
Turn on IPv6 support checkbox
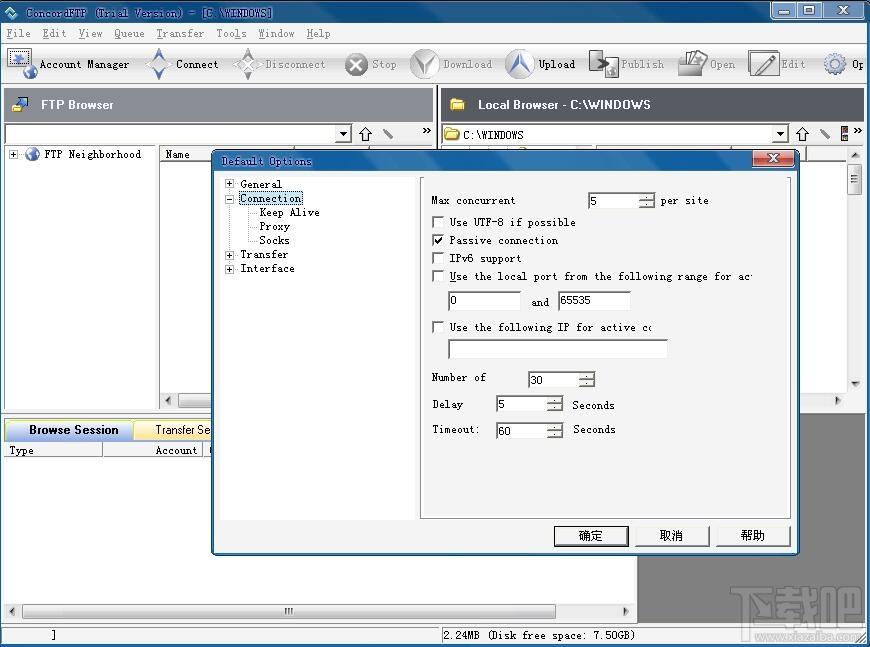tap(438, 258)
